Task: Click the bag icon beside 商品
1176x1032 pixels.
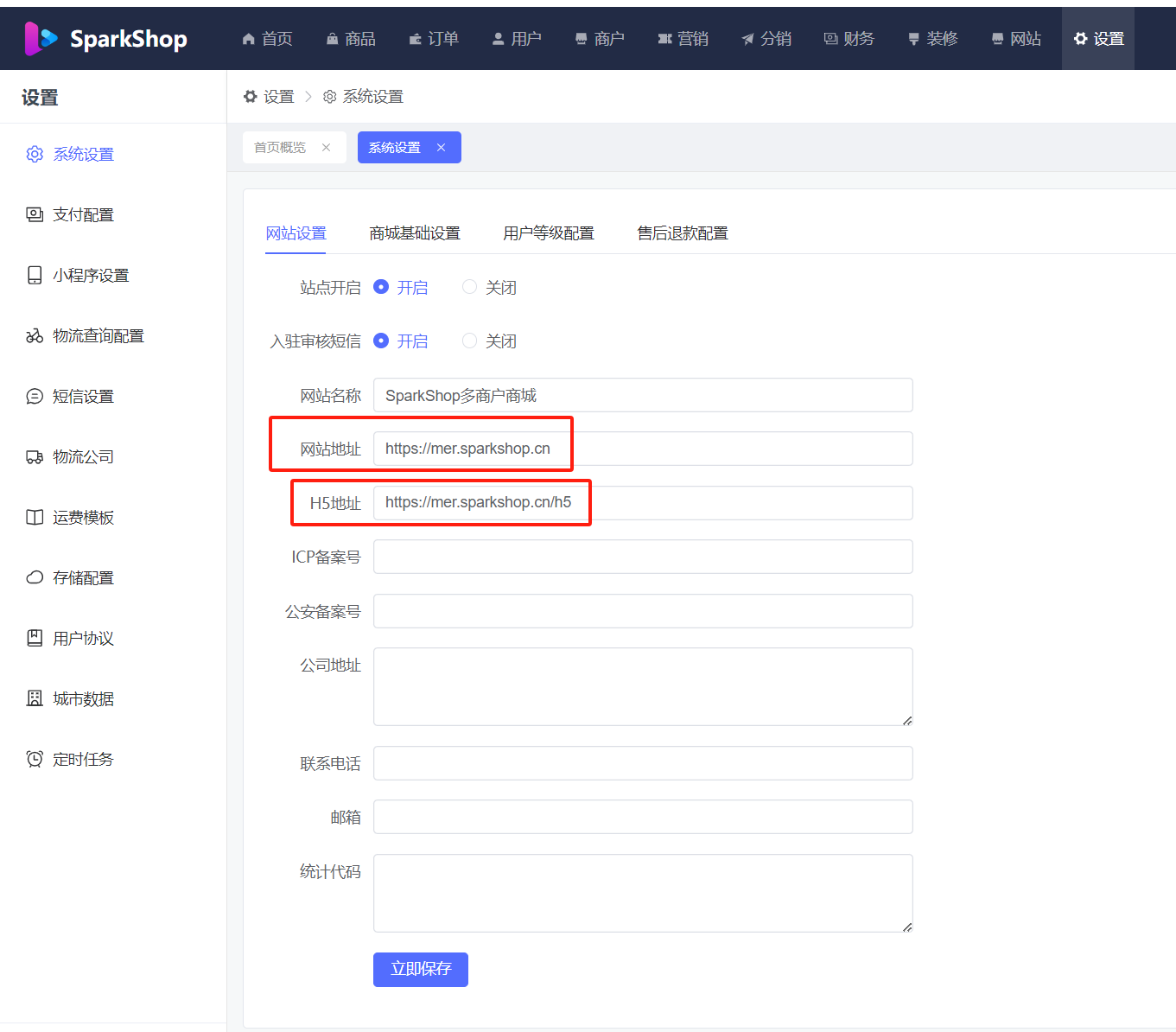Action: (x=332, y=39)
